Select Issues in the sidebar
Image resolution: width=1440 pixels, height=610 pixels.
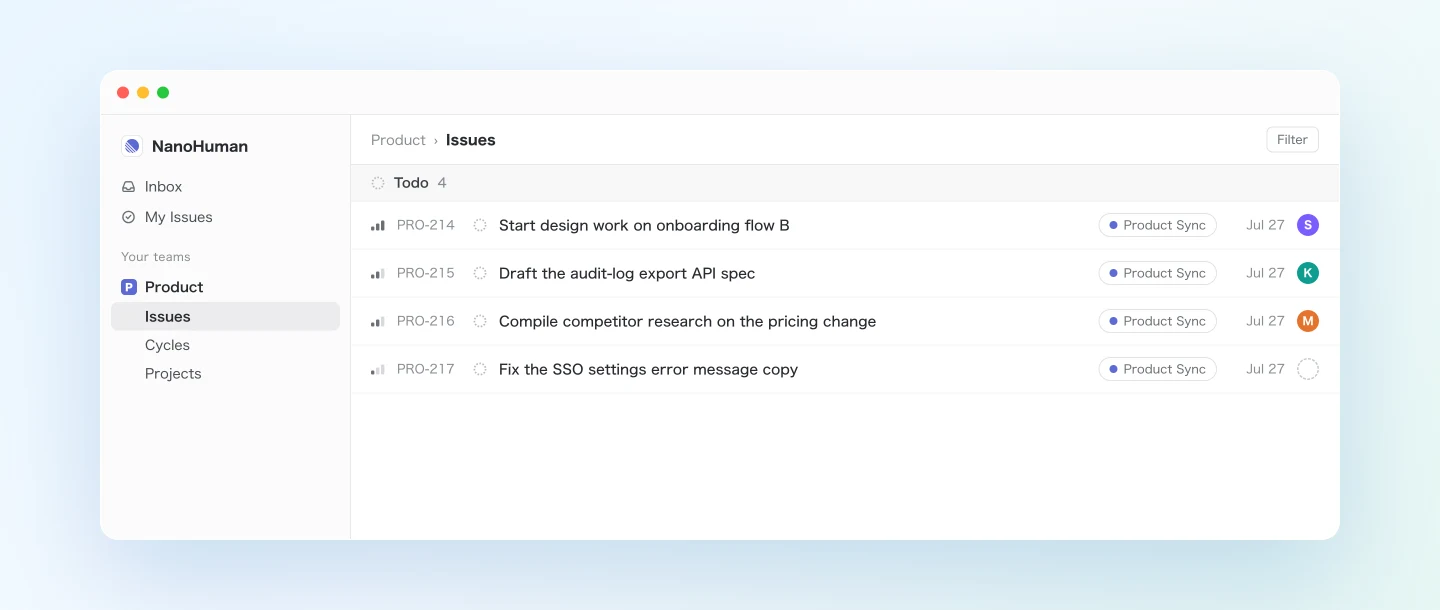[x=225, y=316]
